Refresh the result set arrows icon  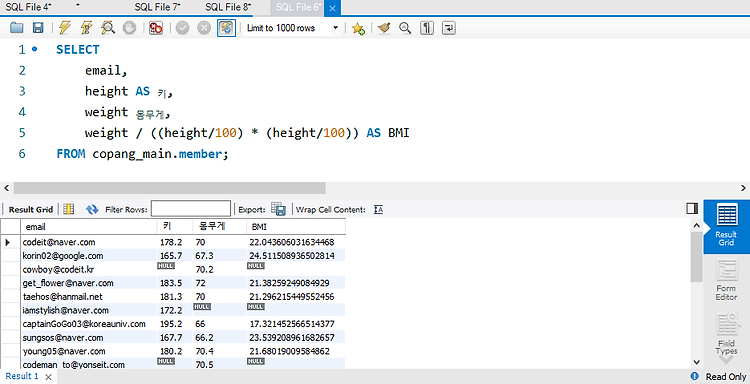point(92,209)
